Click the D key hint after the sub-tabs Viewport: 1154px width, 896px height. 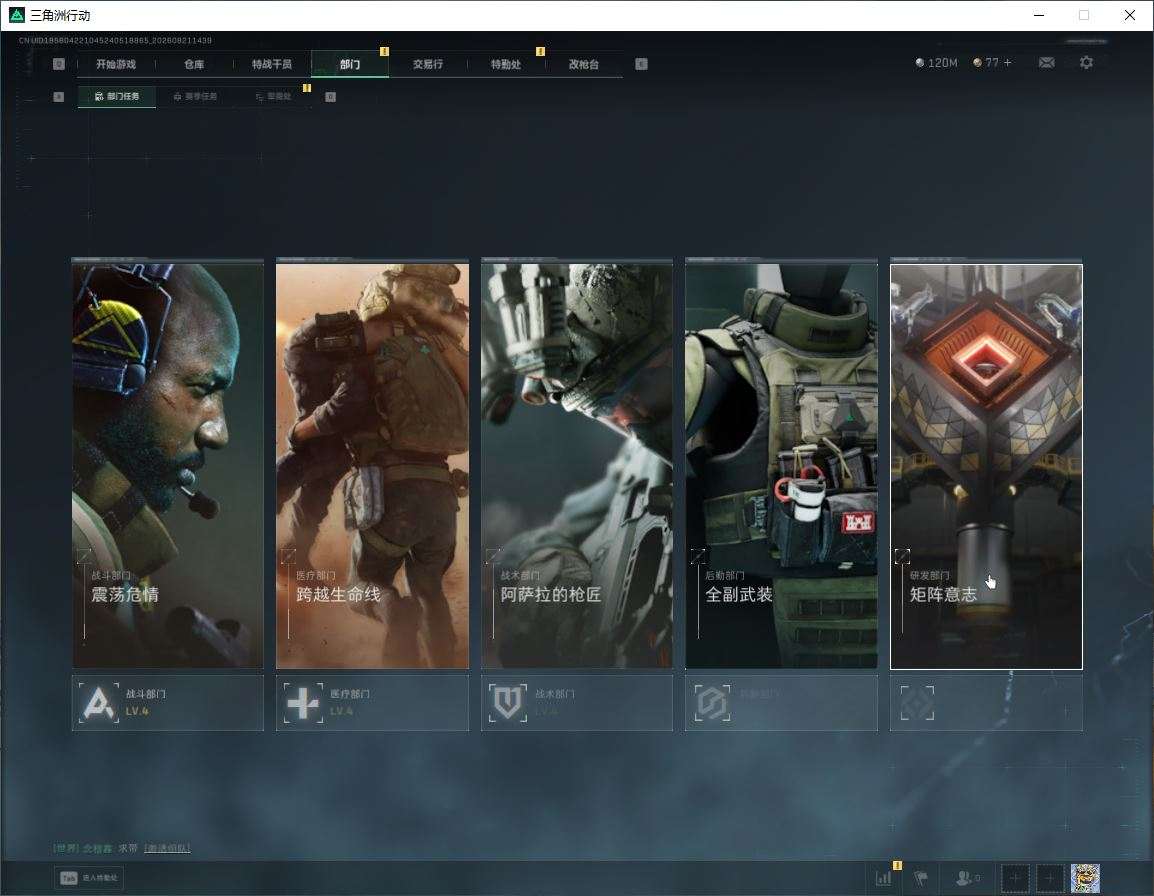pyautogui.click(x=330, y=96)
